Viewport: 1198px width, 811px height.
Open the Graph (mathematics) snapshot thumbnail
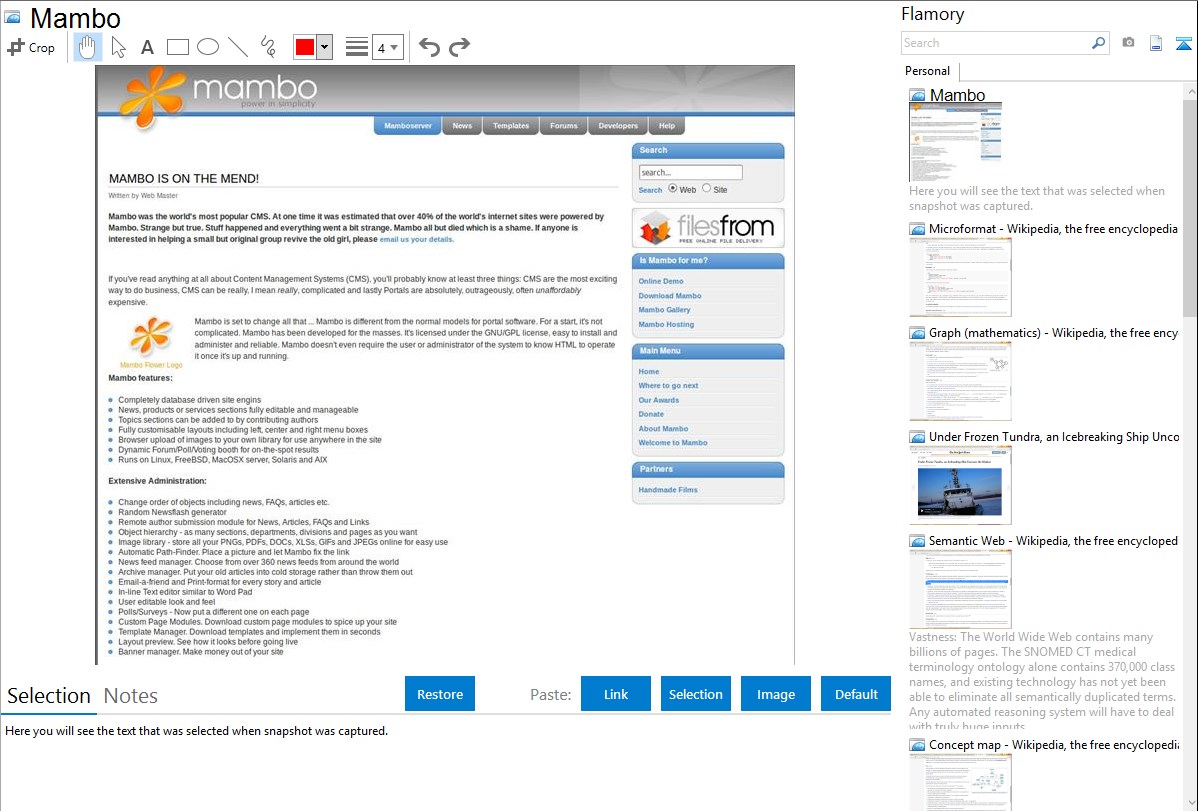pyautogui.click(x=960, y=381)
